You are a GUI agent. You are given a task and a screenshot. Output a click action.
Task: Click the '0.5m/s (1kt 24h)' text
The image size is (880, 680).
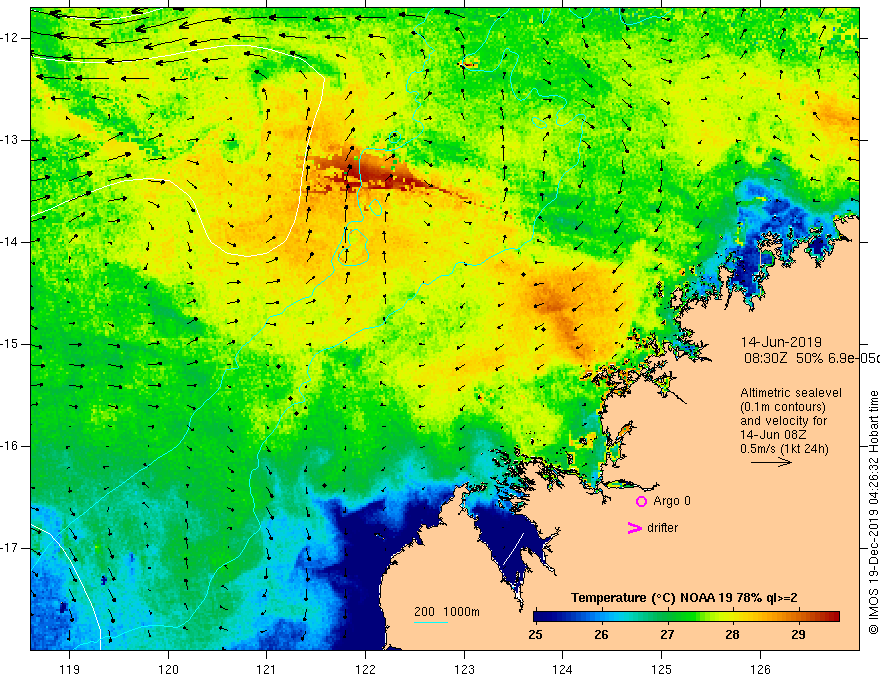(x=784, y=449)
